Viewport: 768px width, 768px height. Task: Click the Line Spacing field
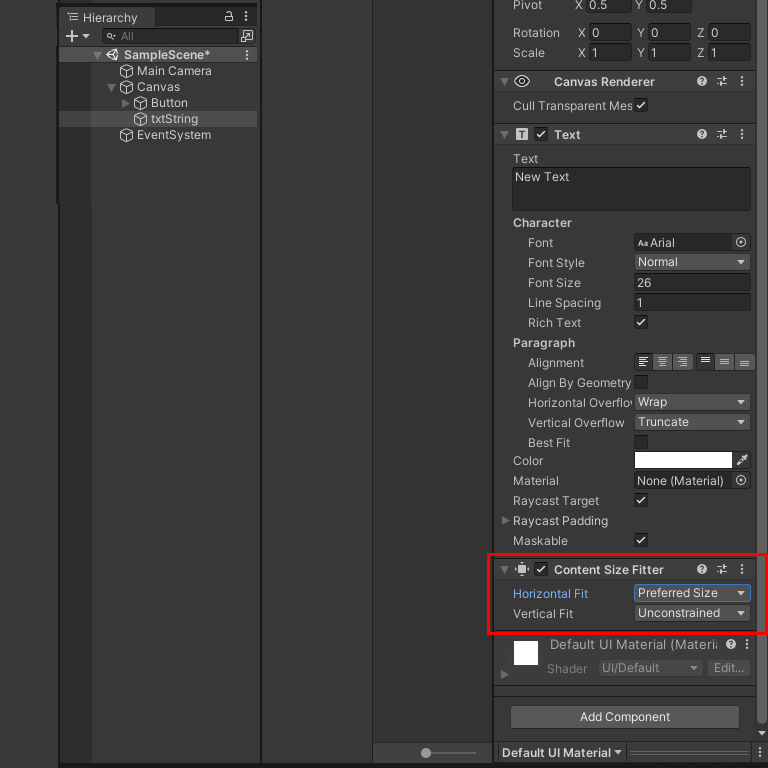pos(692,303)
